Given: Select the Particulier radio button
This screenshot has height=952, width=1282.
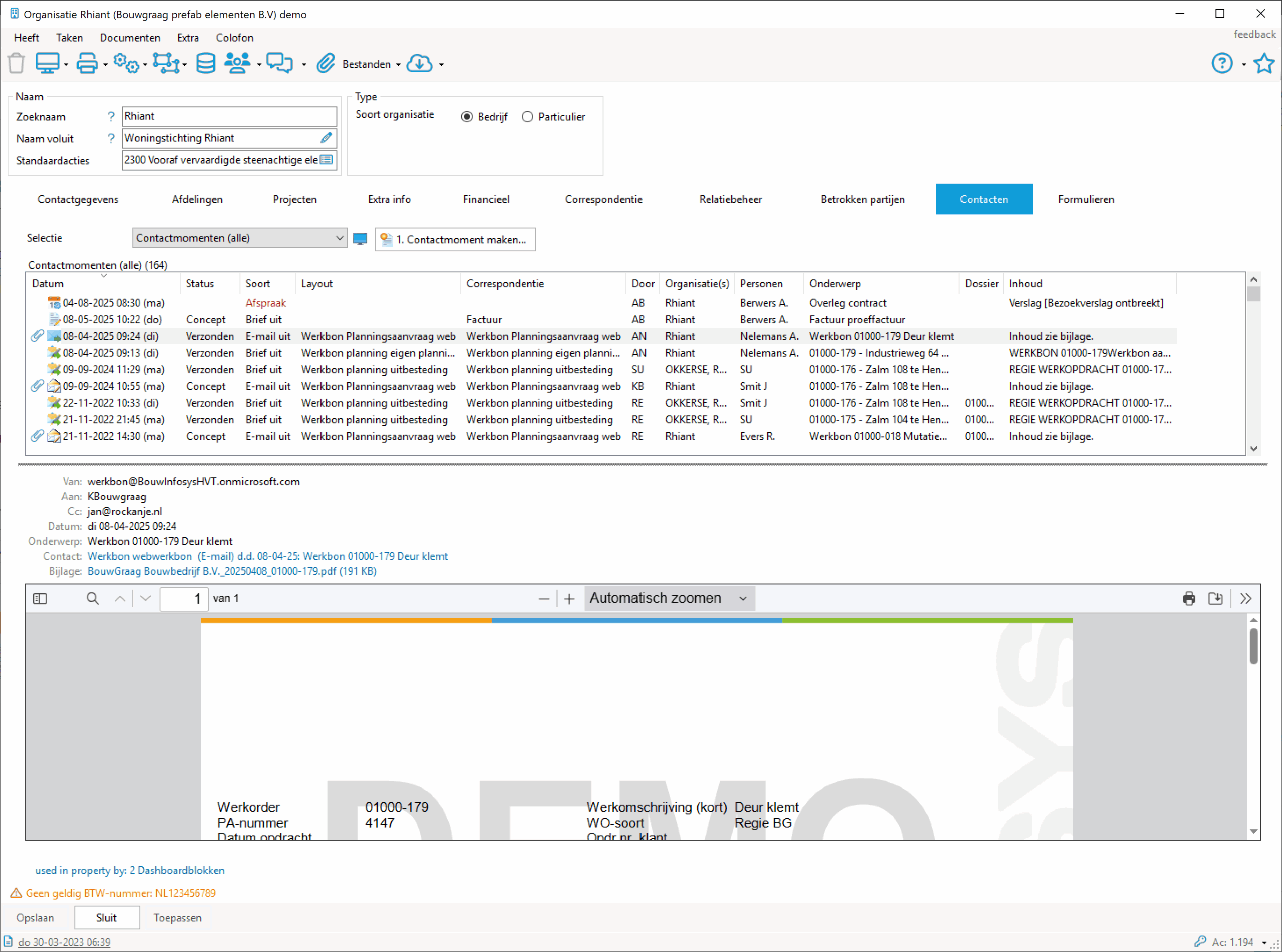Looking at the screenshot, I should point(527,117).
